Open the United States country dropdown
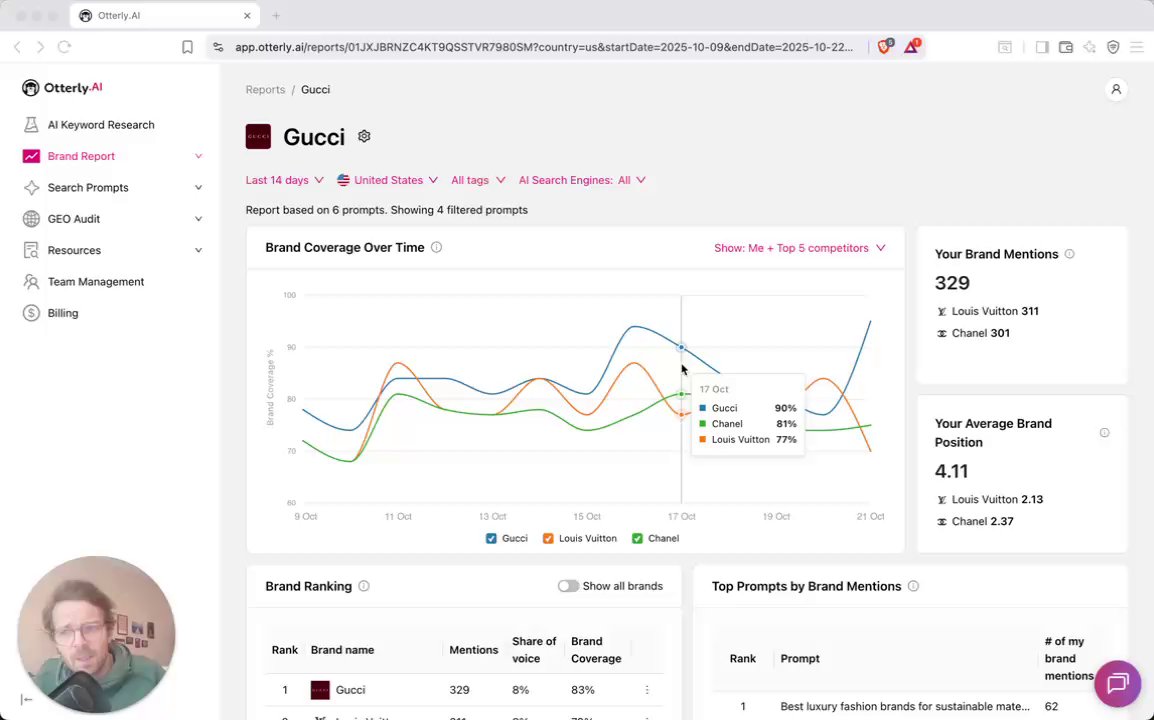1154x720 pixels. [x=387, y=180]
